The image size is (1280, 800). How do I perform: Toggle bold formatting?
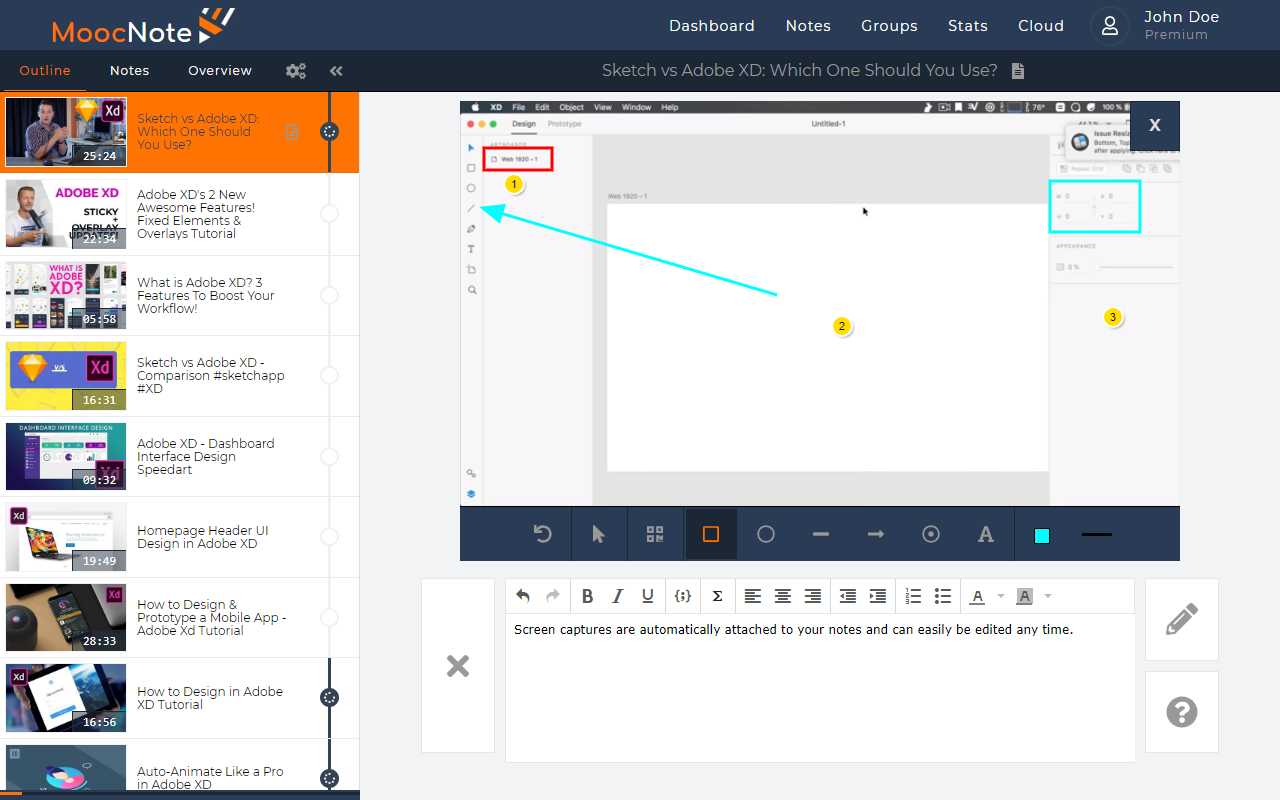[x=588, y=596]
